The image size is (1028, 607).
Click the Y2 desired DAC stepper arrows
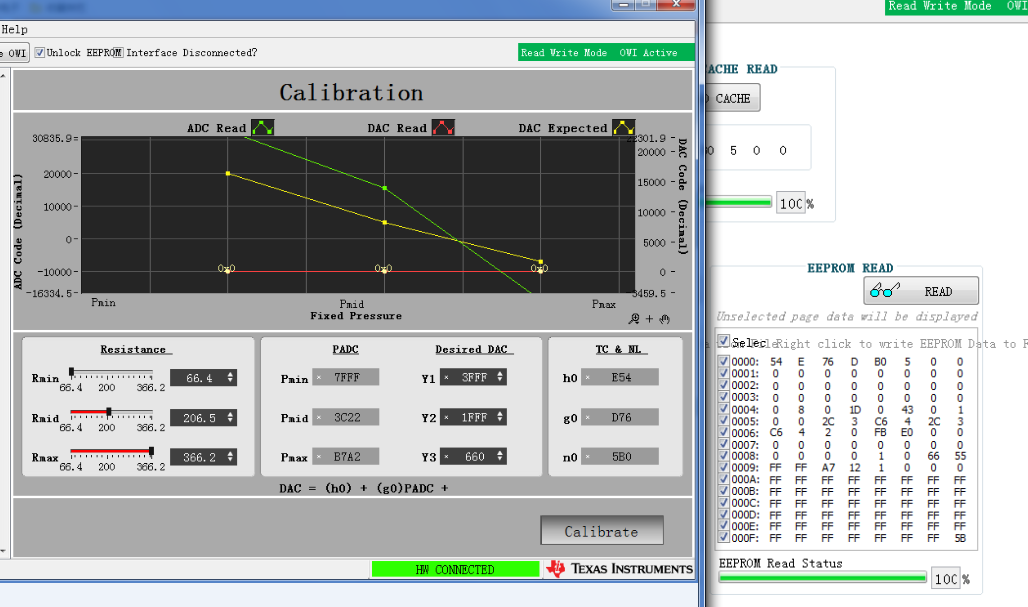click(x=500, y=417)
